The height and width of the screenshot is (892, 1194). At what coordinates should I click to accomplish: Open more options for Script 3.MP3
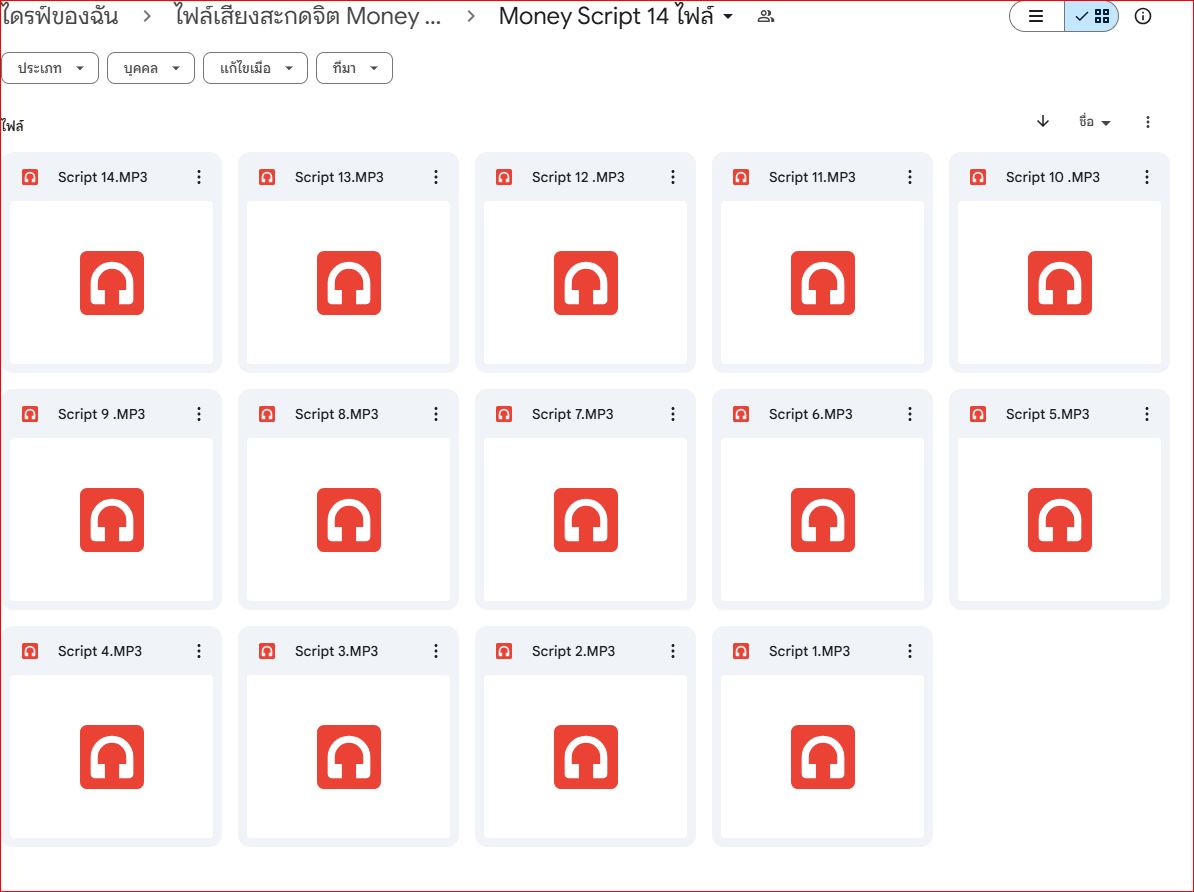click(436, 651)
